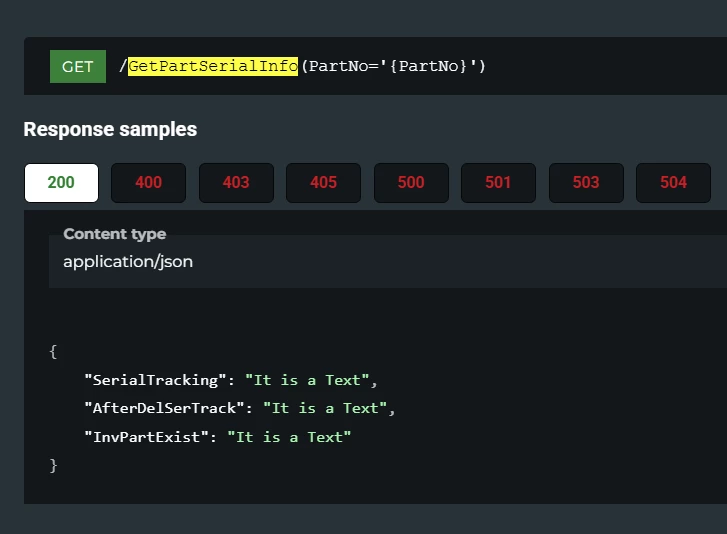The width and height of the screenshot is (727, 534).
Task: Switch to the 504 response tab
Action: click(x=673, y=182)
